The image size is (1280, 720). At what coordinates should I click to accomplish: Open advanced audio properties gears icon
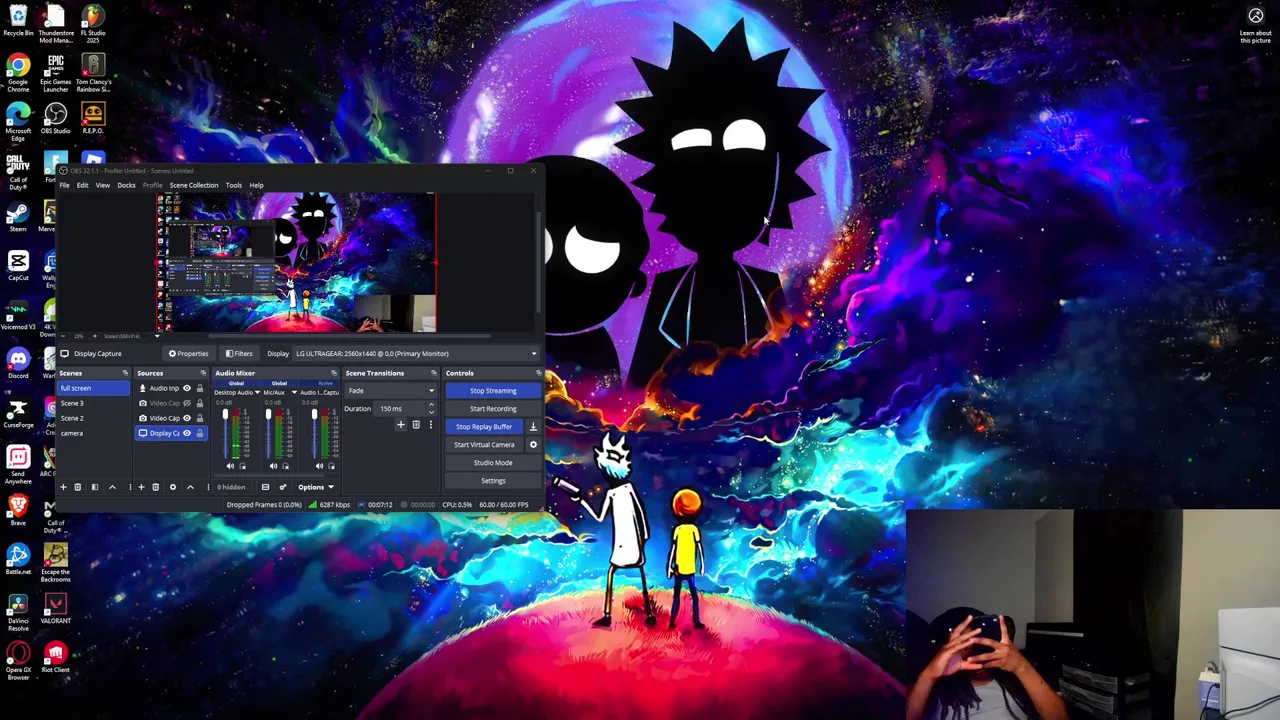[283, 487]
